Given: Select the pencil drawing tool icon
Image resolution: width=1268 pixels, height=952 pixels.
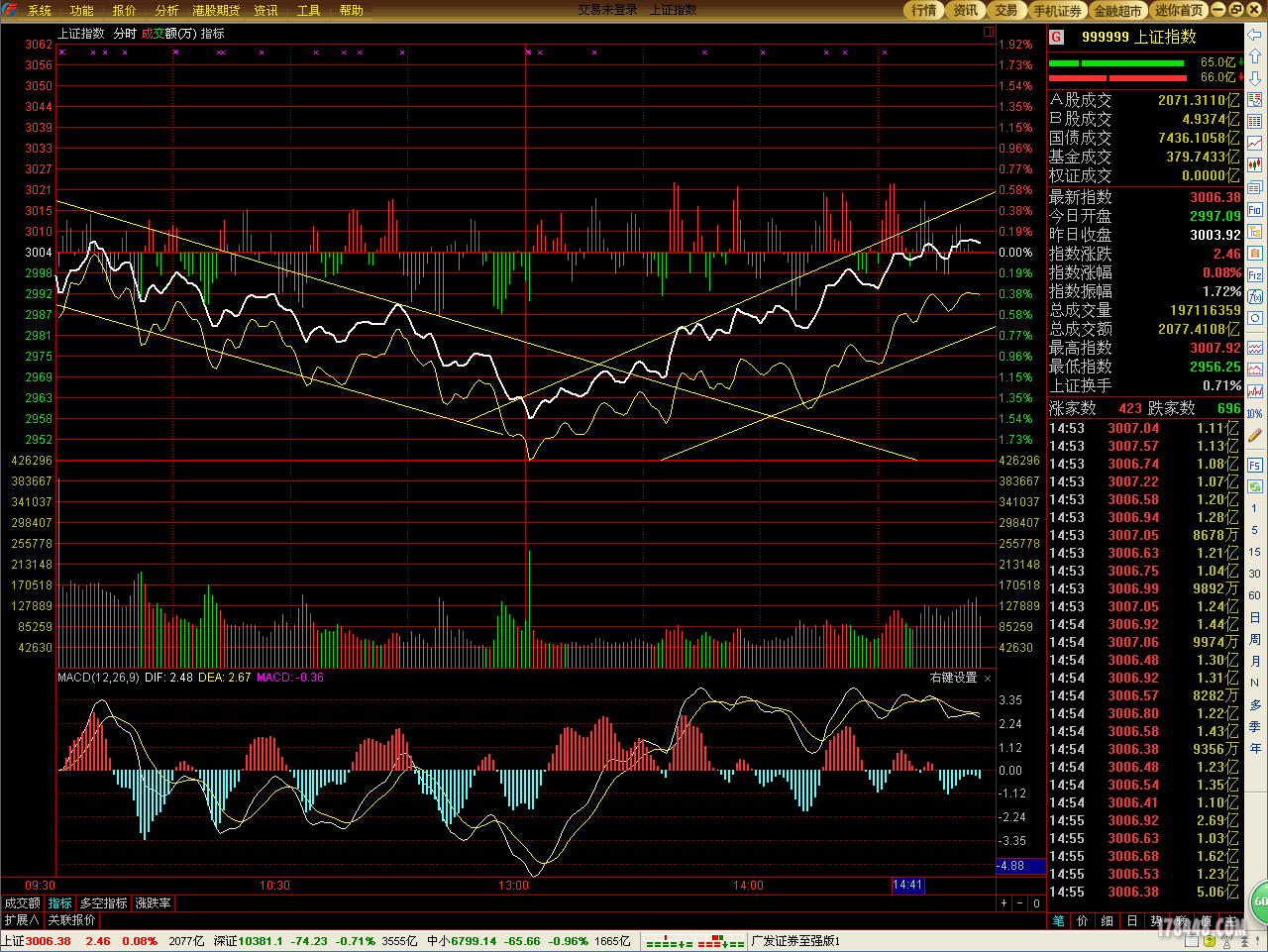Looking at the screenshot, I should click(x=1255, y=435).
